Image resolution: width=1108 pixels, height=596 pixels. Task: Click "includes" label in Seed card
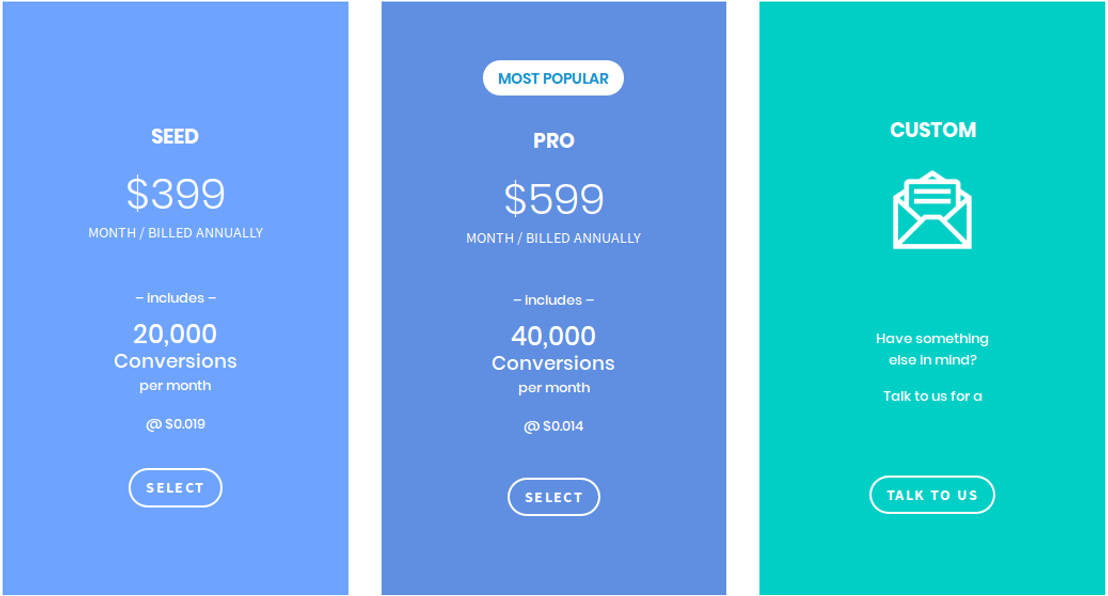coord(175,298)
